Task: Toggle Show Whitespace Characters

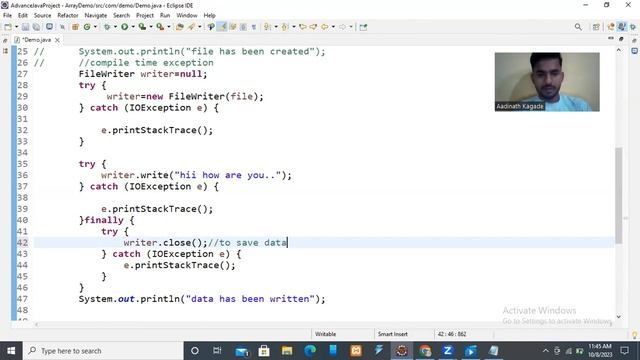Action: pyautogui.click(x=254, y=27)
